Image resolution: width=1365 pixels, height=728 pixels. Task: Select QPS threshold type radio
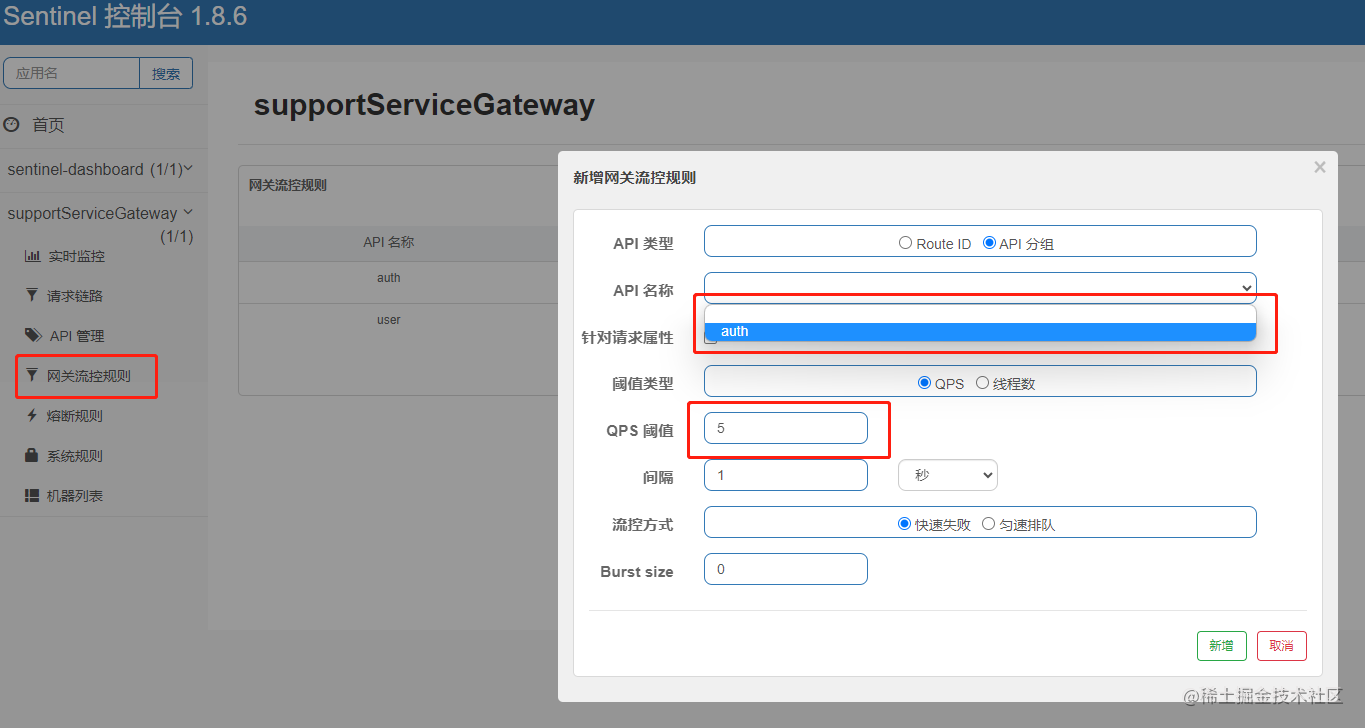(x=925, y=383)
